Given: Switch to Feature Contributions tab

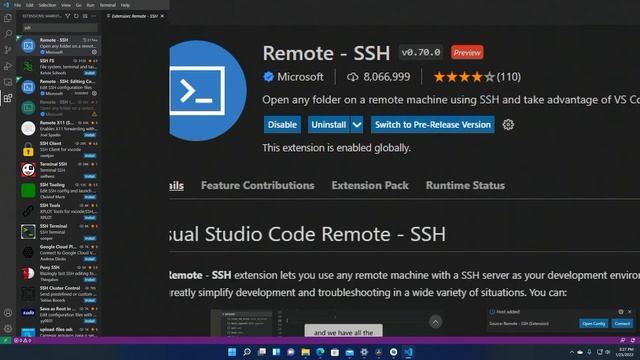Looking at the screenshot, I should coord(258,185).
